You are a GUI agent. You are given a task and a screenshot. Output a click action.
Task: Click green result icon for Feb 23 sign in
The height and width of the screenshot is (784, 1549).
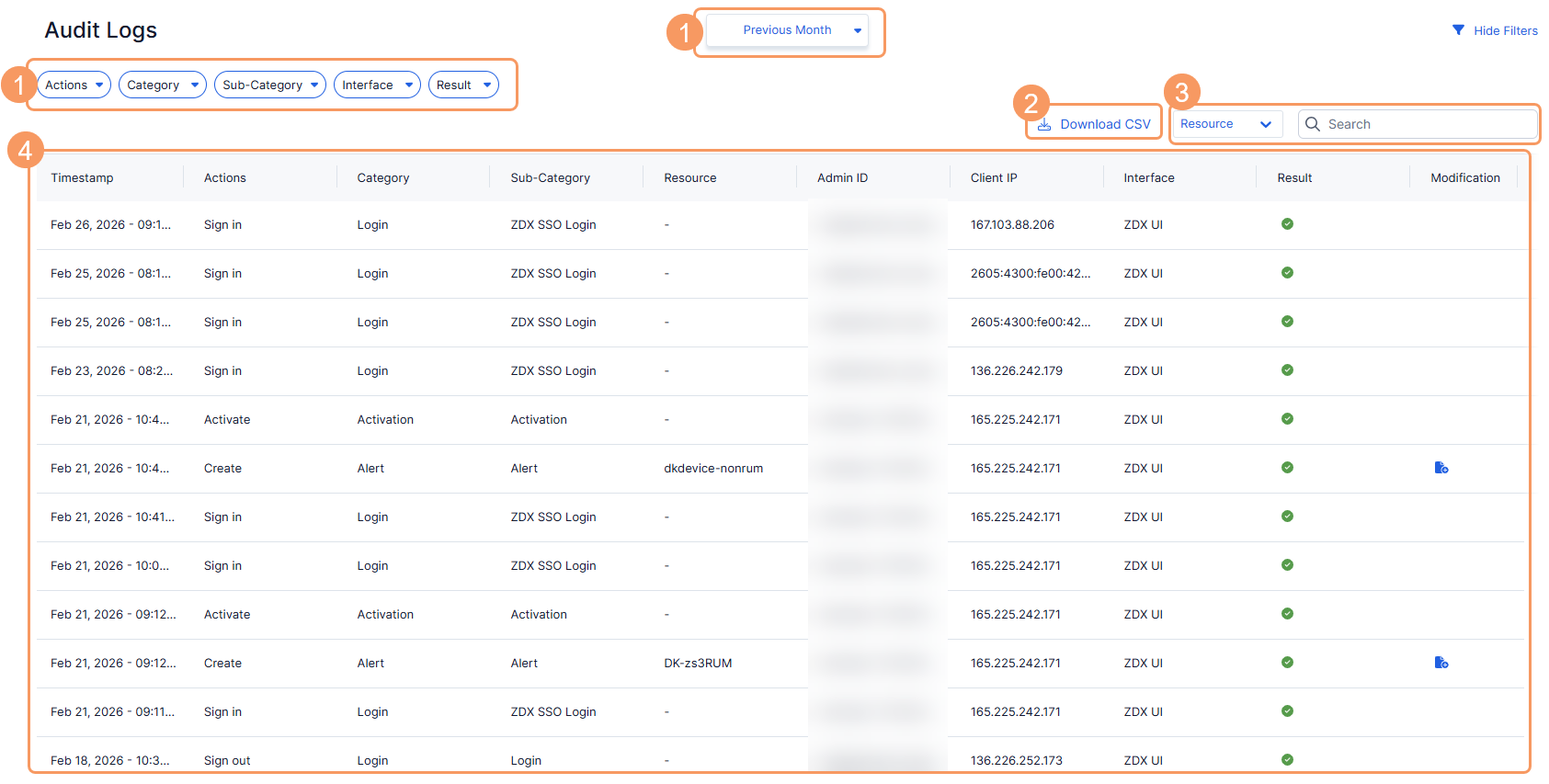tap(1287, 370)
